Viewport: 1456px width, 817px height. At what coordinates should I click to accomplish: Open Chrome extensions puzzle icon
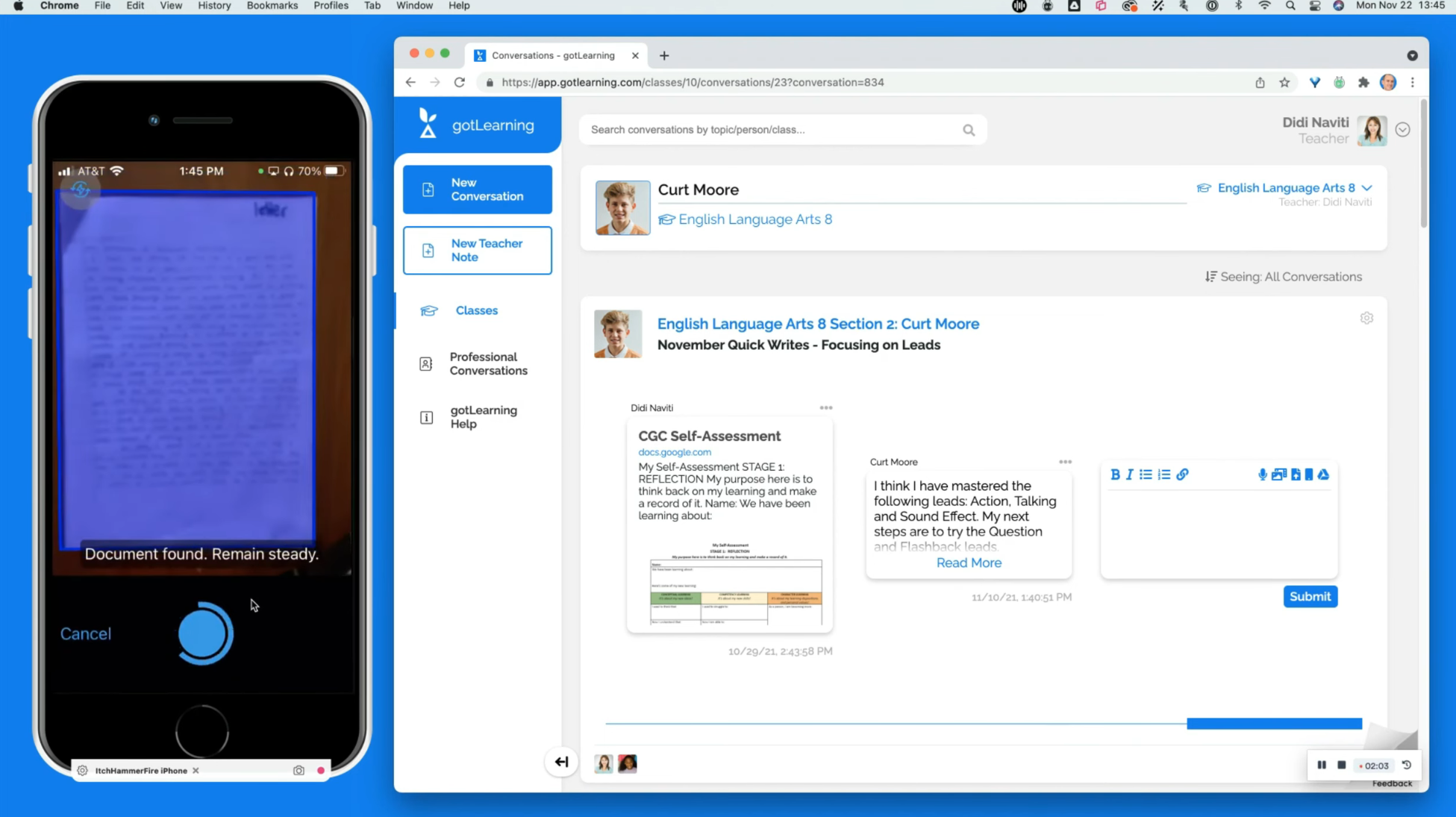1363,82
